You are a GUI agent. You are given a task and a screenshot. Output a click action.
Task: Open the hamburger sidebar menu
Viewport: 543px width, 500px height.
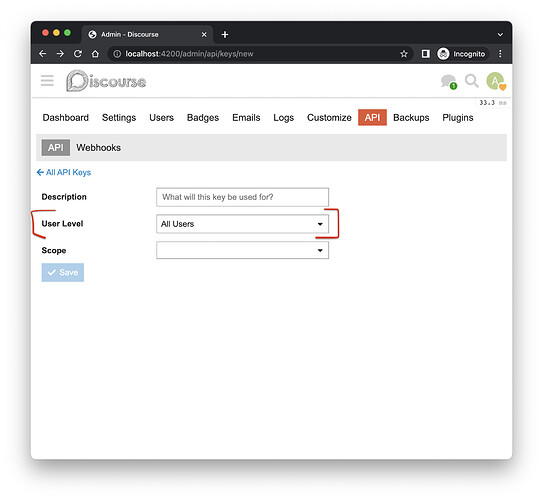pyautogui.click(x=47, y=81)
